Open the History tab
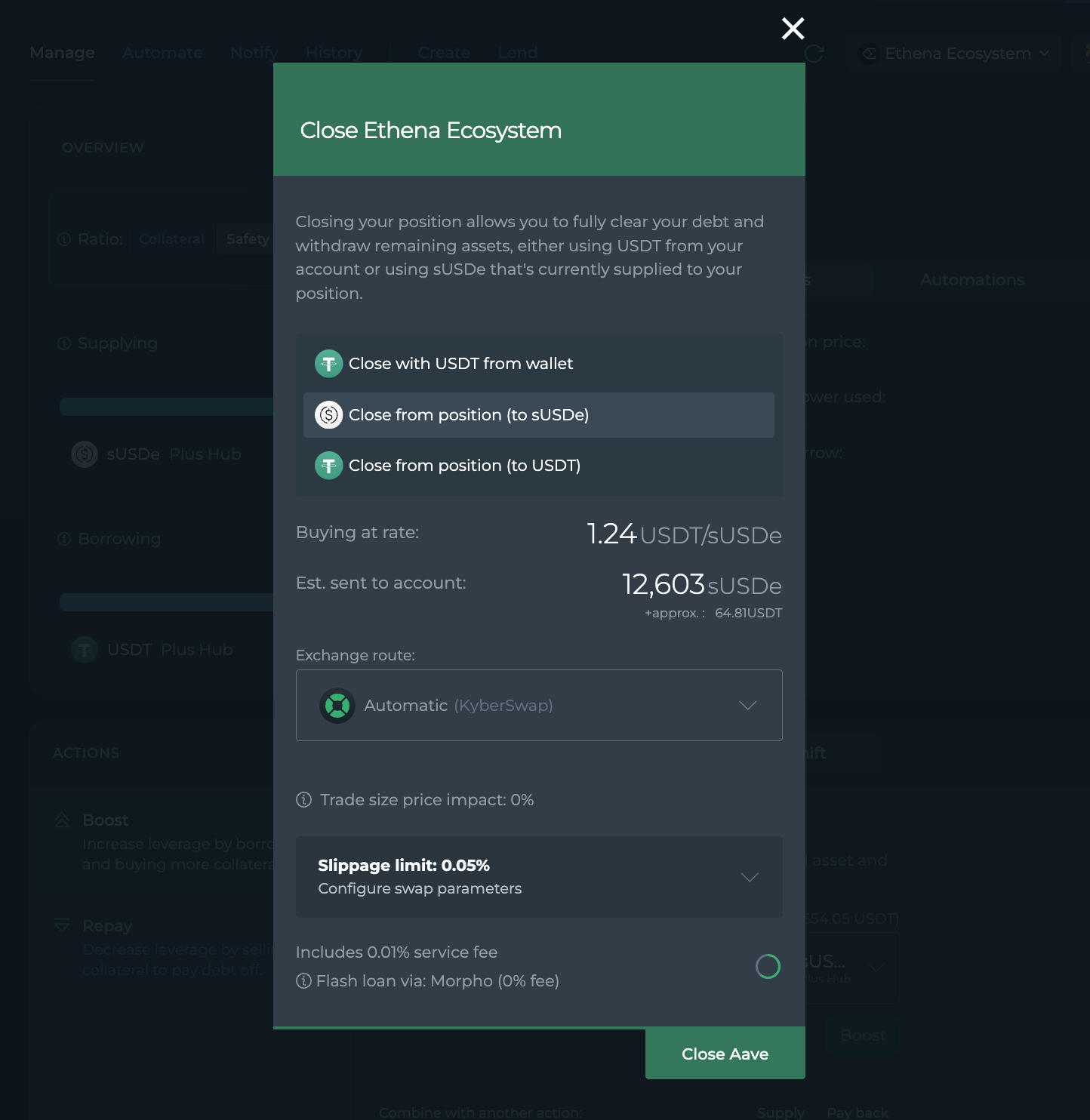Viewport: 1090px width, 1120px height. coord(334,53)
